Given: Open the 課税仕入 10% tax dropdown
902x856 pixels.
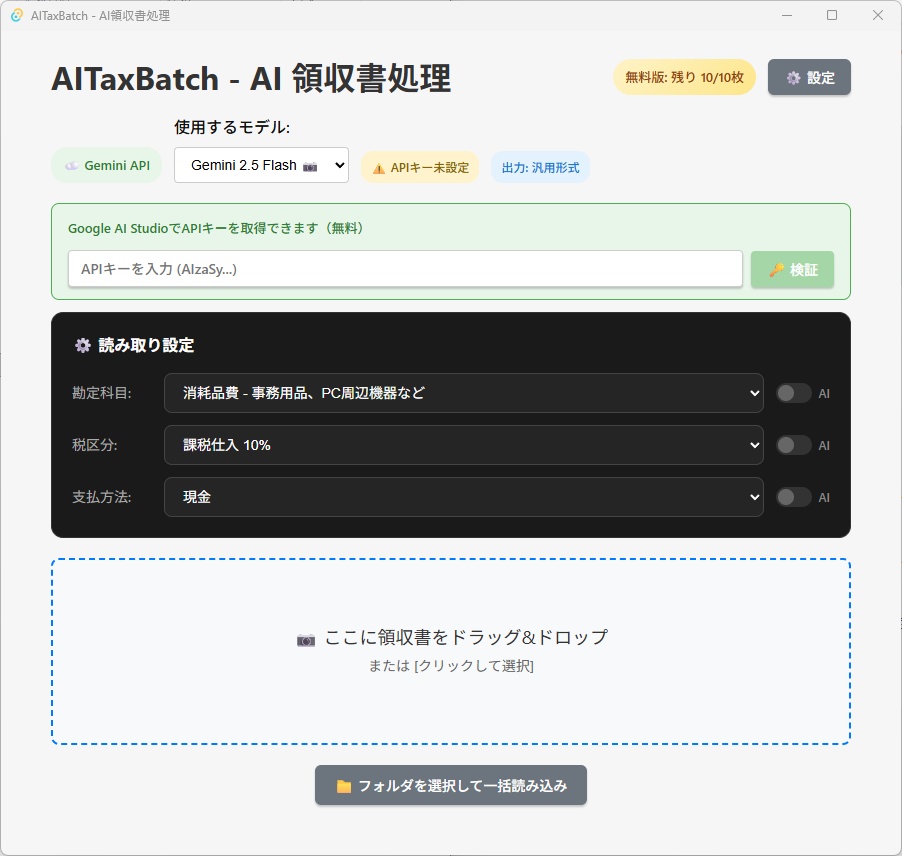Looking at the screenshot, I should (463, 445).
